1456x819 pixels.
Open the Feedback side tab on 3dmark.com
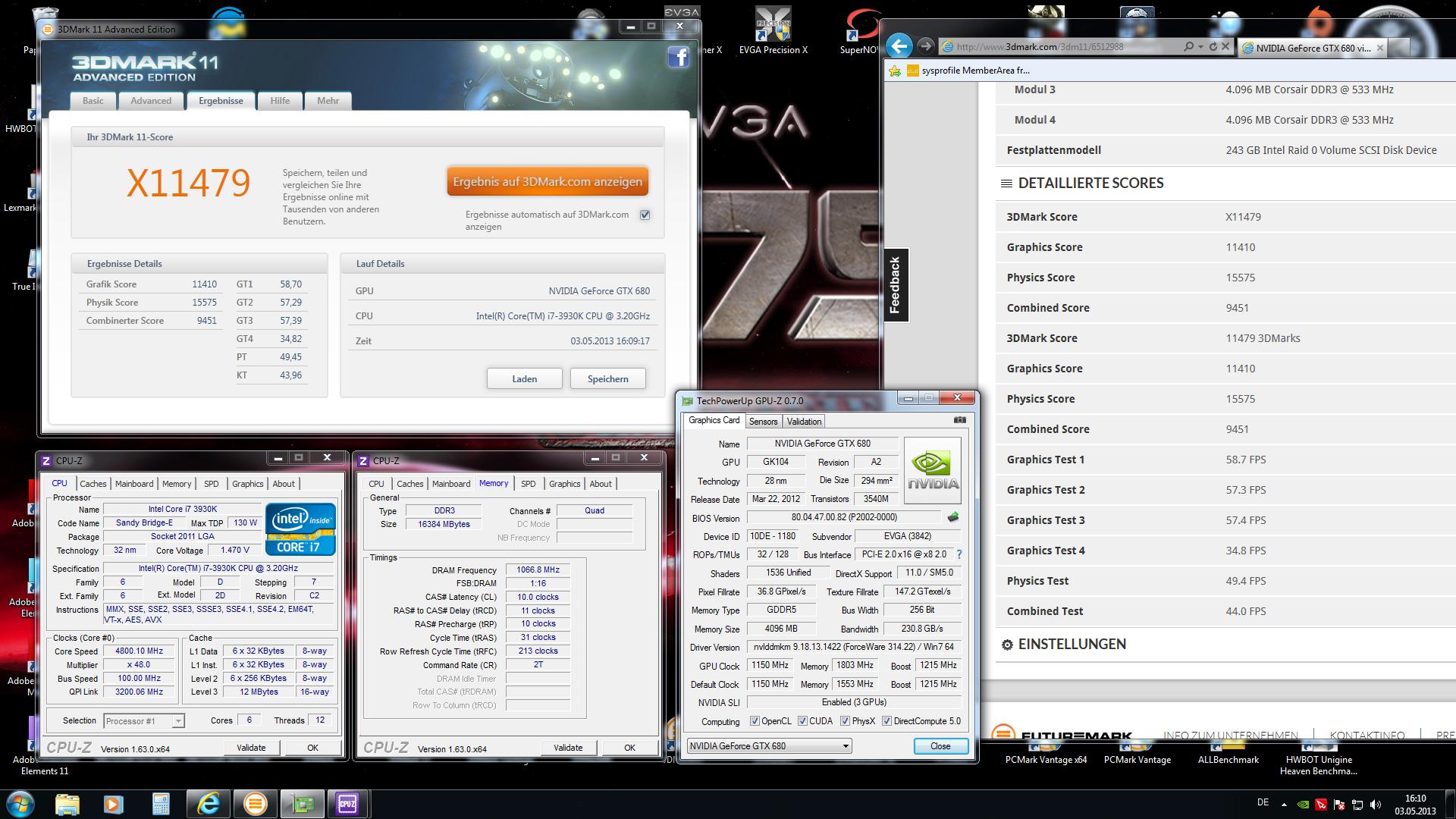click(896, 285)
